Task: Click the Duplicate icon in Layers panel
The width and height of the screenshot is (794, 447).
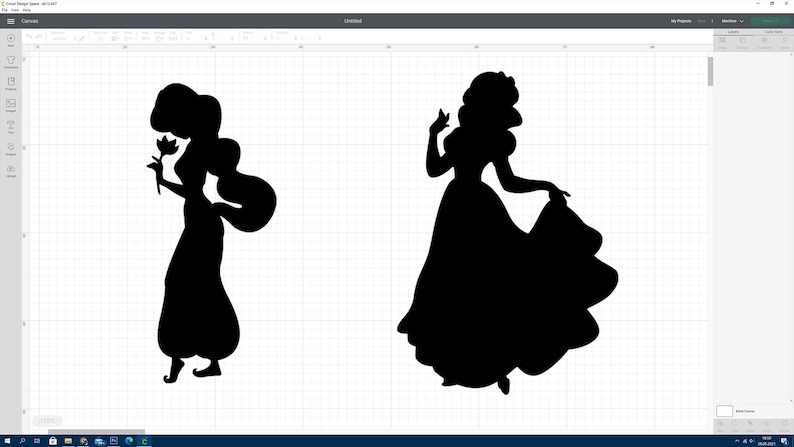Action: pyautogui.click(x=764, y=40)
